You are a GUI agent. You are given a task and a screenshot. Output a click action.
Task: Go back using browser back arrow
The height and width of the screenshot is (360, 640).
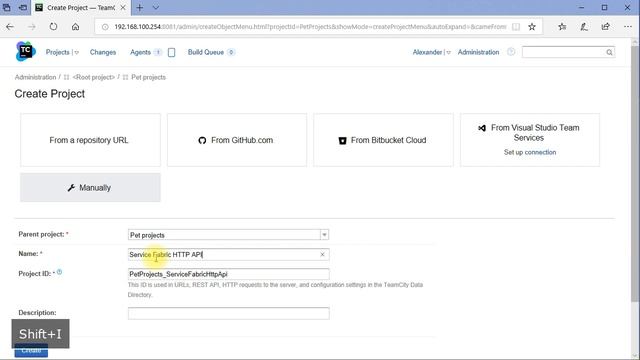(10, 27)
